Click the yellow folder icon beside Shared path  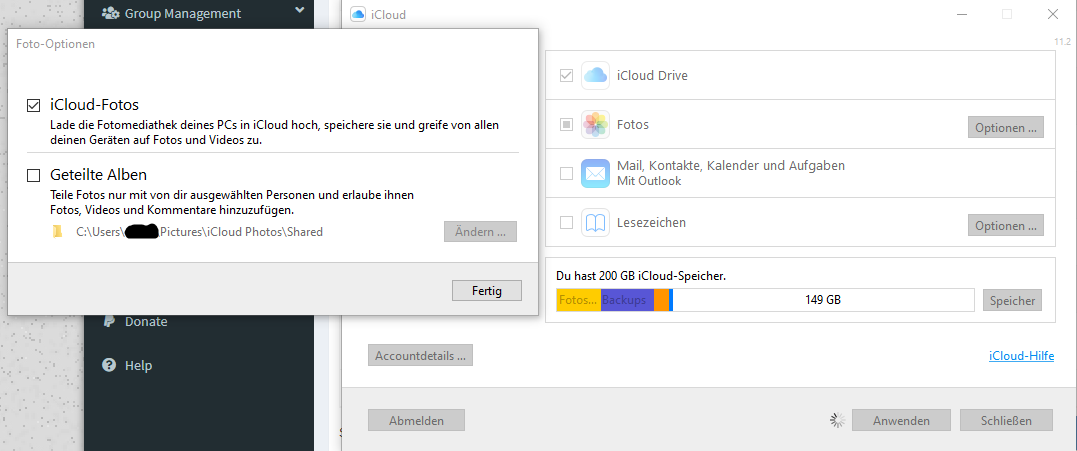[58, 232]
